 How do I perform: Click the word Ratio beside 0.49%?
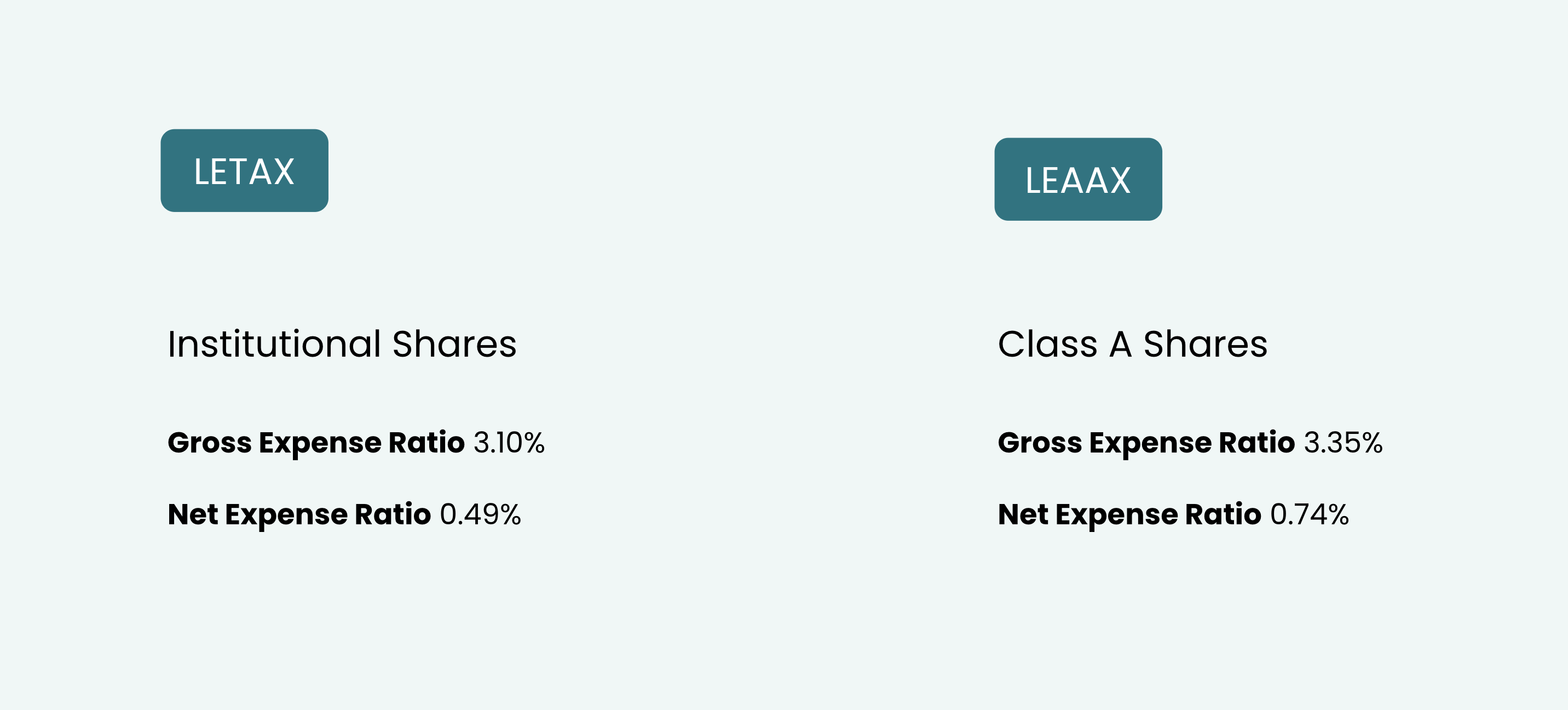(x=393, y=514)
